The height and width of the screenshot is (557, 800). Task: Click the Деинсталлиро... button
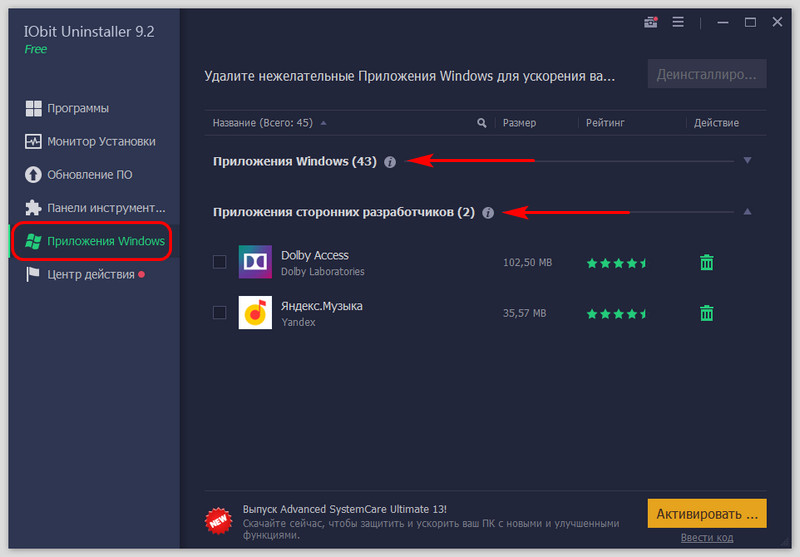click(707, 74)
